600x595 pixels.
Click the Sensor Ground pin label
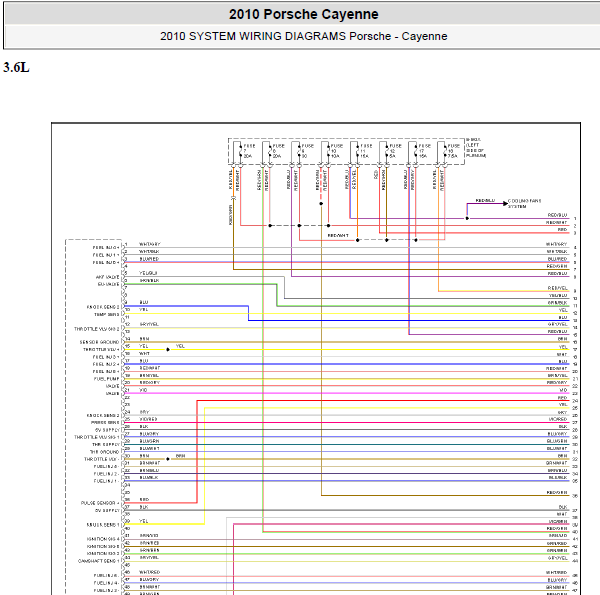99,342
